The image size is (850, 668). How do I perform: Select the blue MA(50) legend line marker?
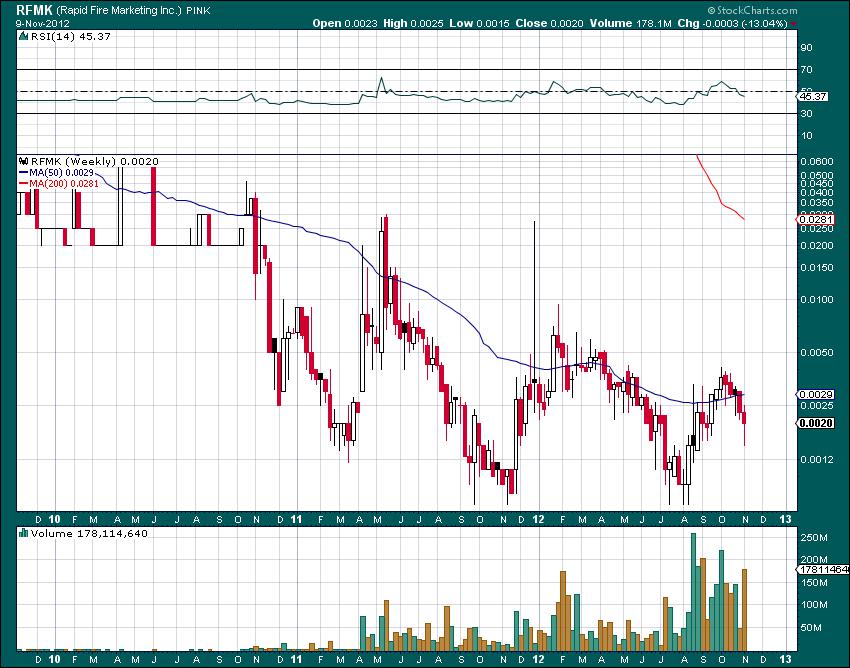click(23, 172)
